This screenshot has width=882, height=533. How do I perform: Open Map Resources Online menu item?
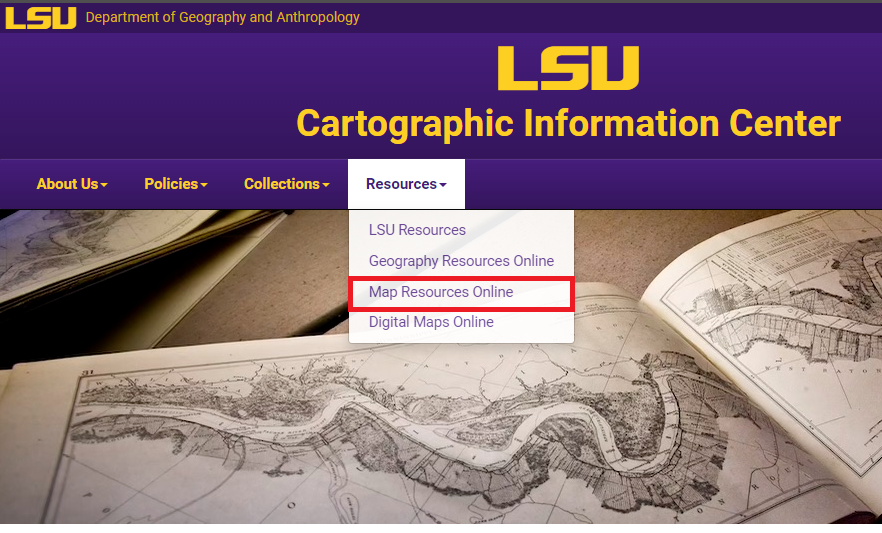(461, 292)
